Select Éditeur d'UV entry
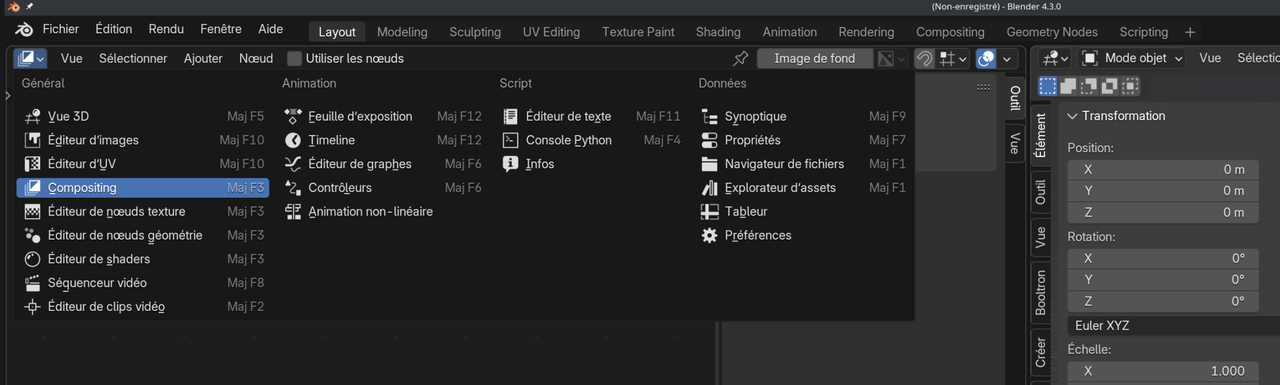Screen dimensions: 1280x385 pyautogui.click(x=143, y=164)
